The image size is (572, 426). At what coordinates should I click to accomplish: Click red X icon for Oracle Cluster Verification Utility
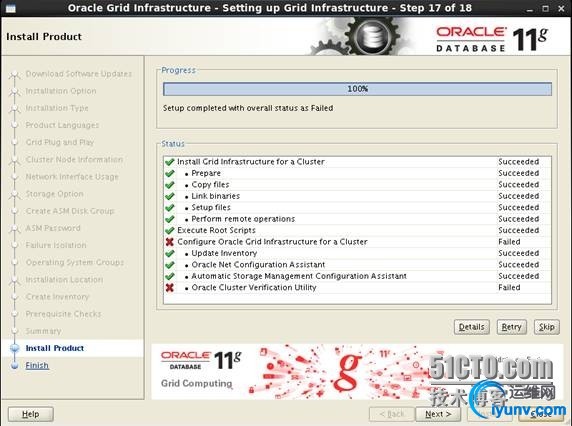(x=169, y=287)
